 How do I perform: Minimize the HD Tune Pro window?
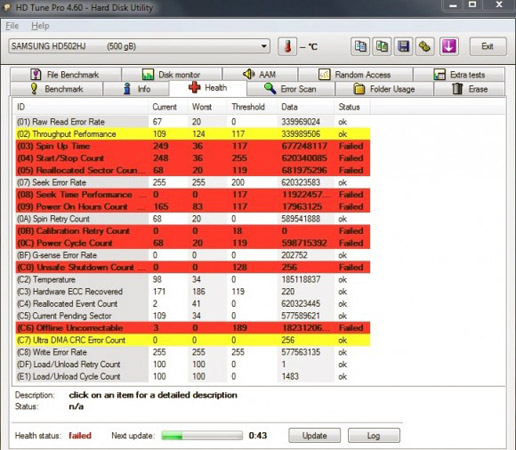pyautogui.click(x=453, y=5)
